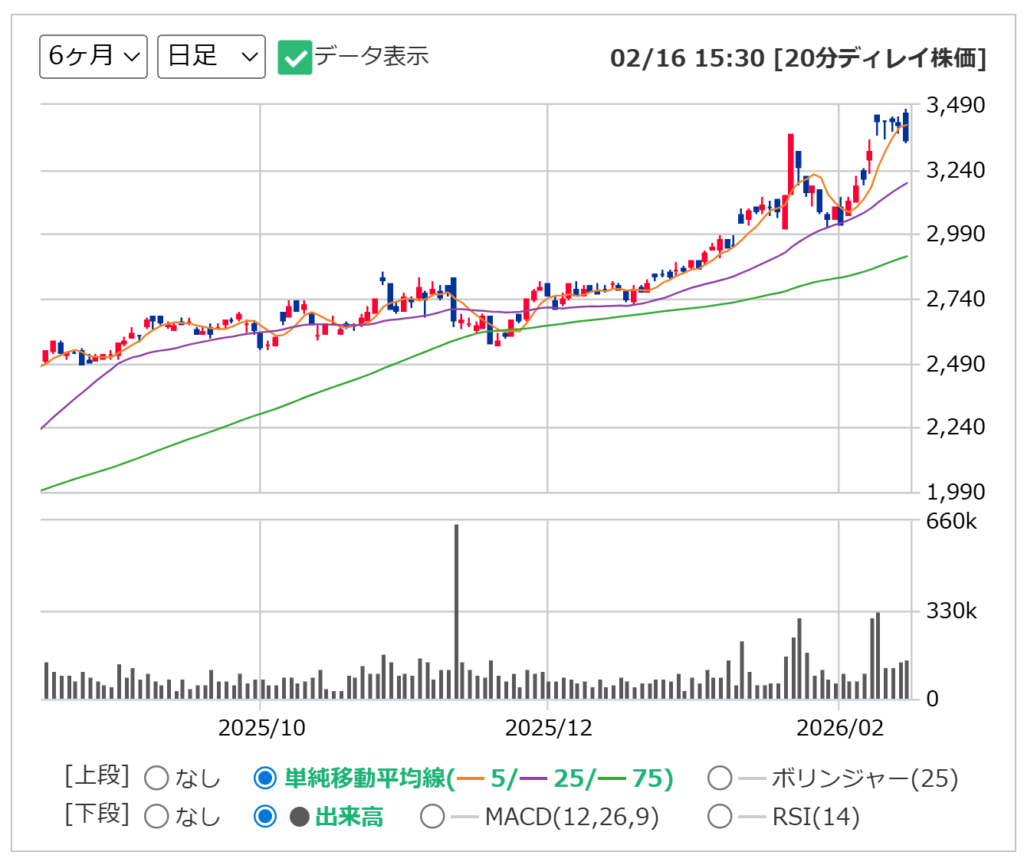The width and height of the screenshot is (1024, 865).
Task: Switch lower pane to MACD(12,26,9)
Action: pyautogui.click(x=434, y=817)
